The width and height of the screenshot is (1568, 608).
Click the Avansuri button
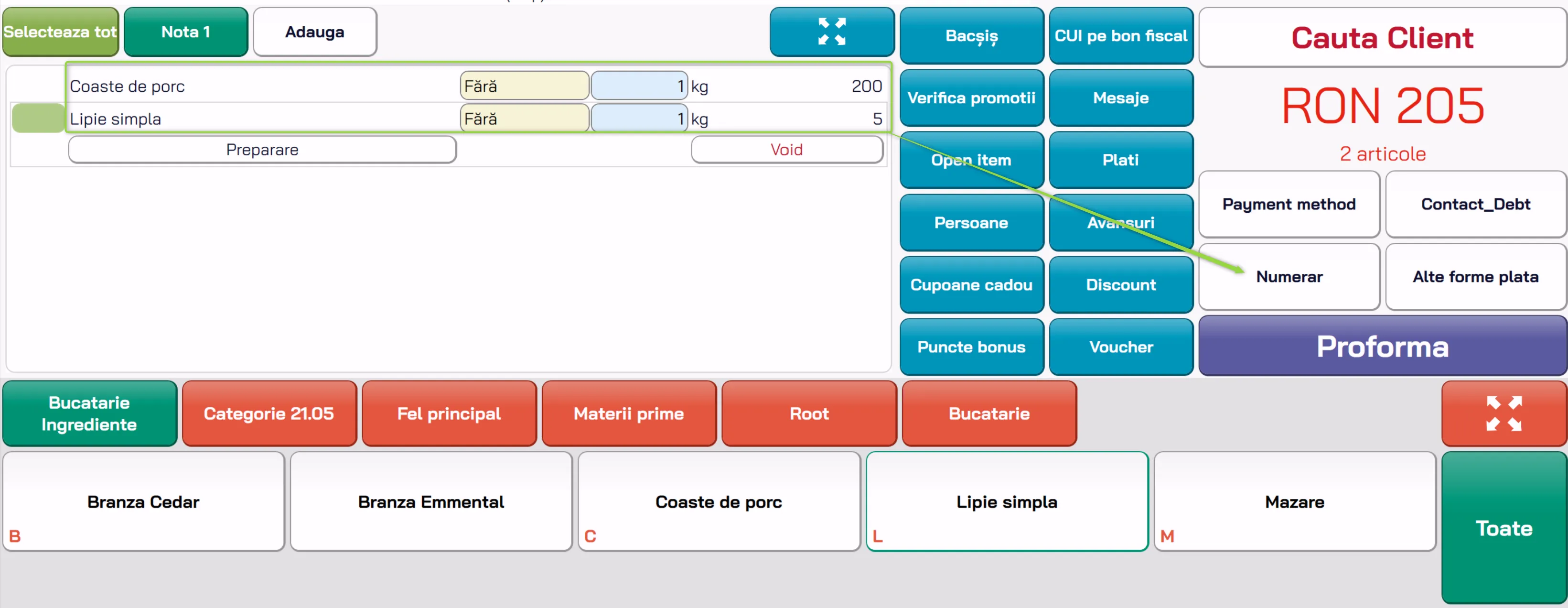(x=1121, y=222)
